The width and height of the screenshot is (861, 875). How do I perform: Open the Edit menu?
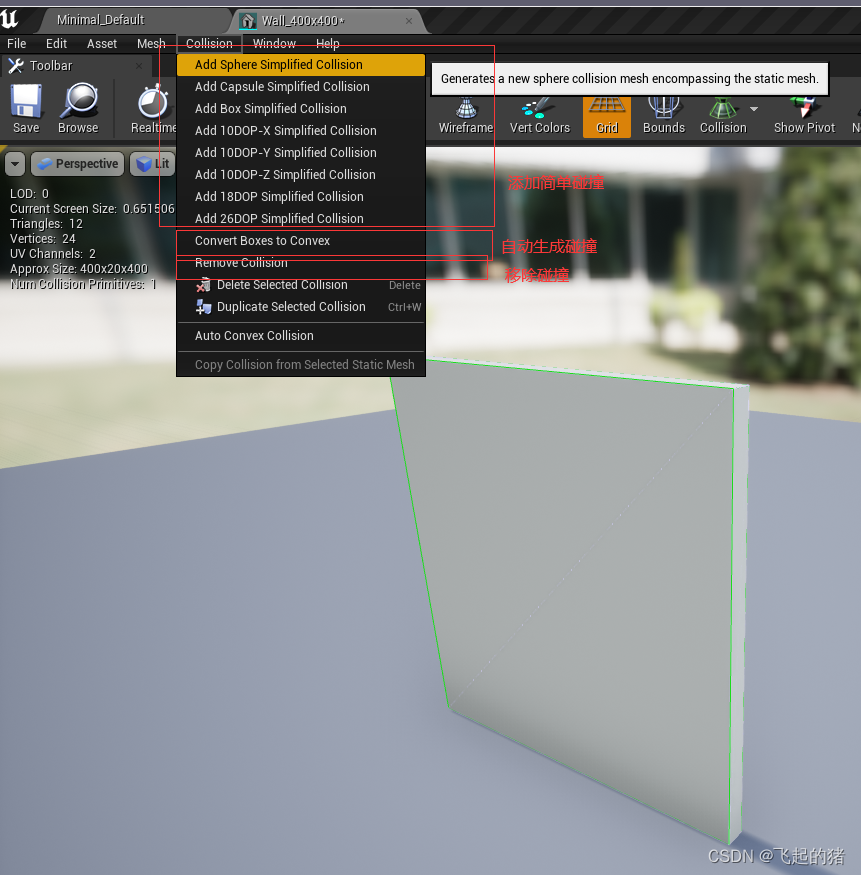(x=56, y=44)
